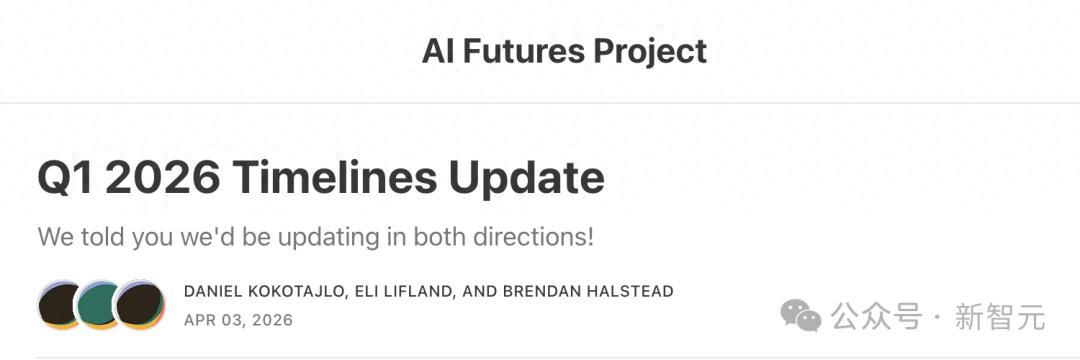
Task: Click the leftmost dark author avatar
Action: coord(58,305)
